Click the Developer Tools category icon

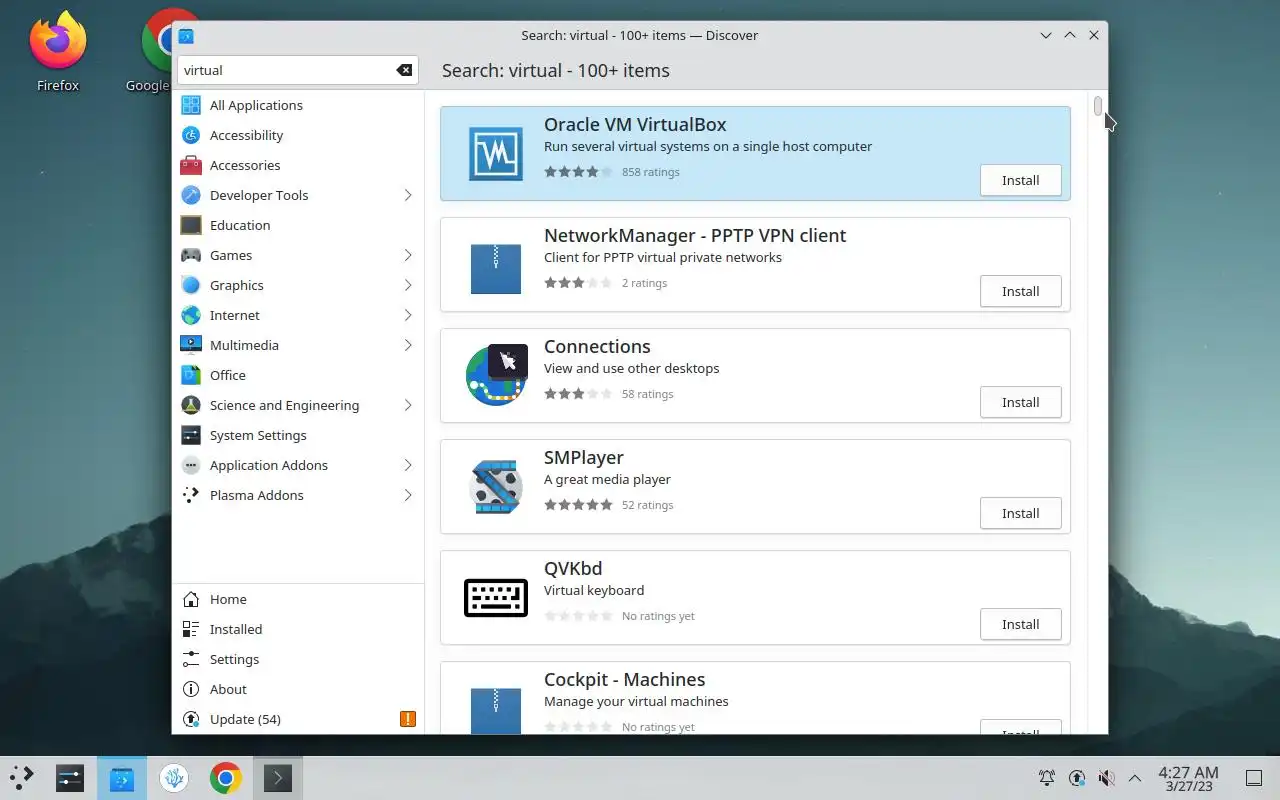[x=191, y=195]
